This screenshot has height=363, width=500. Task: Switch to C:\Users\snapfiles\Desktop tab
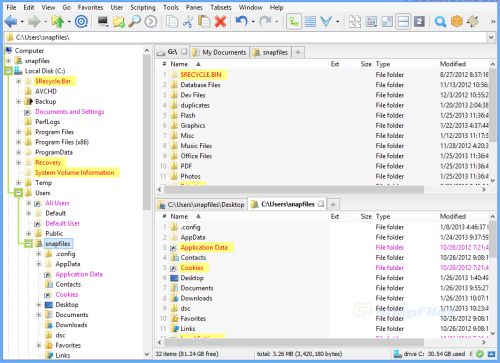pyautogui.click(x=202, y=205)
